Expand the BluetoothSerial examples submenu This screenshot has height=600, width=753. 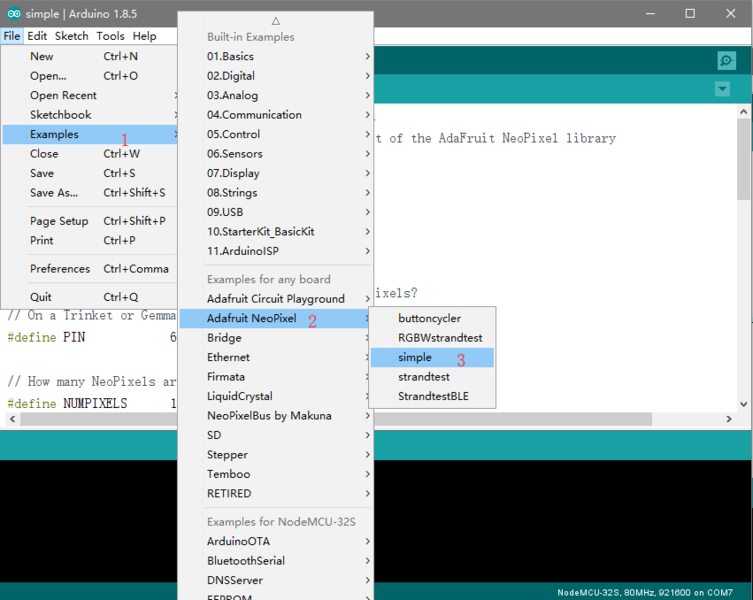[246, 561]
